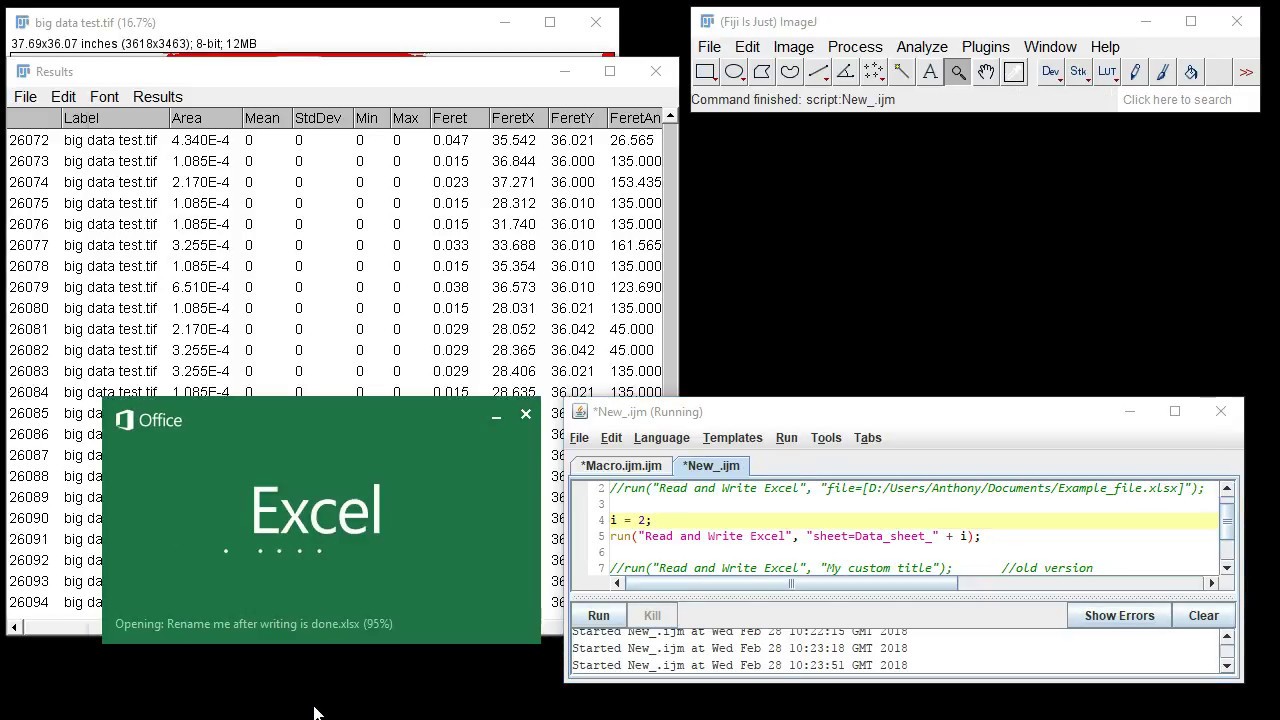Open the Results window Edit menu
The width and height of the screenshot is (1280, 720).
coord(63,97)
